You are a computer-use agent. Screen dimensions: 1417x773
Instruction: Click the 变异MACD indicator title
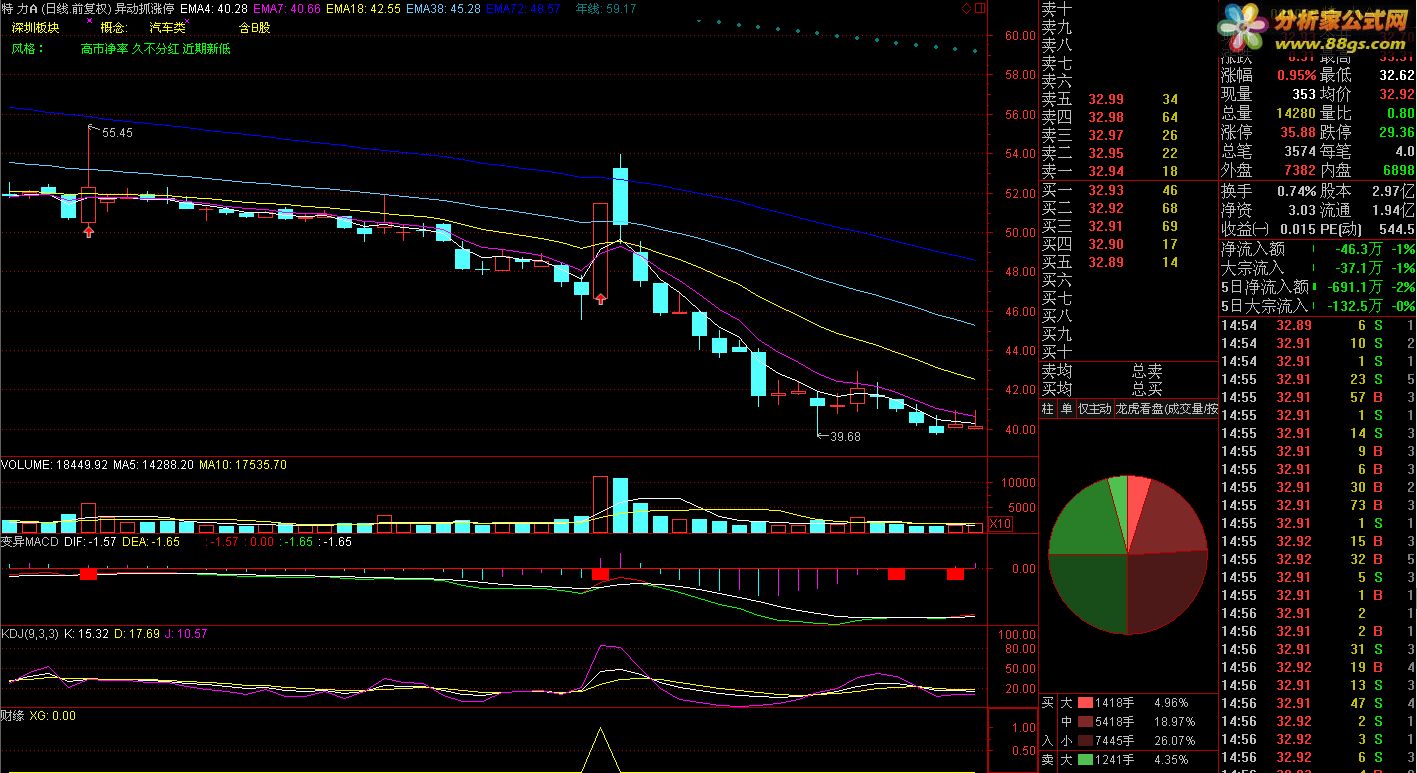tap(30, 541)
